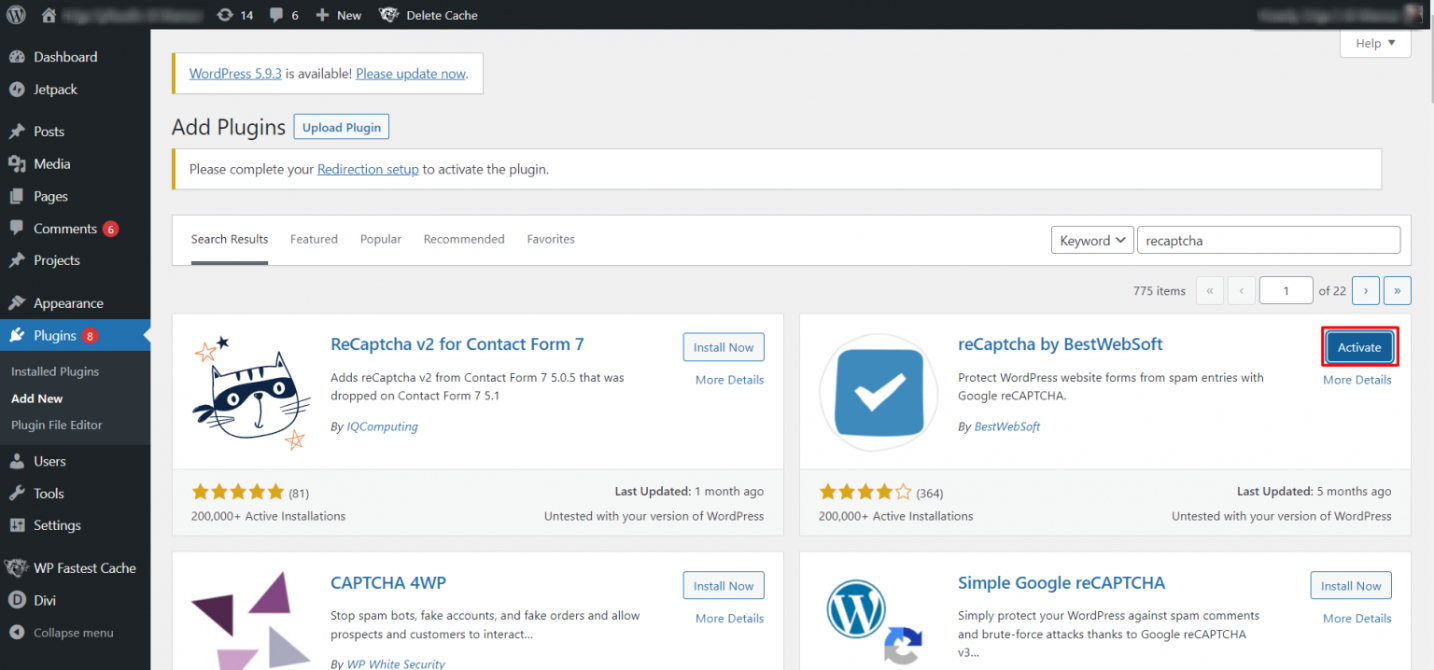
Task: Click the current page number field
Action: (x=1286, y=290)
